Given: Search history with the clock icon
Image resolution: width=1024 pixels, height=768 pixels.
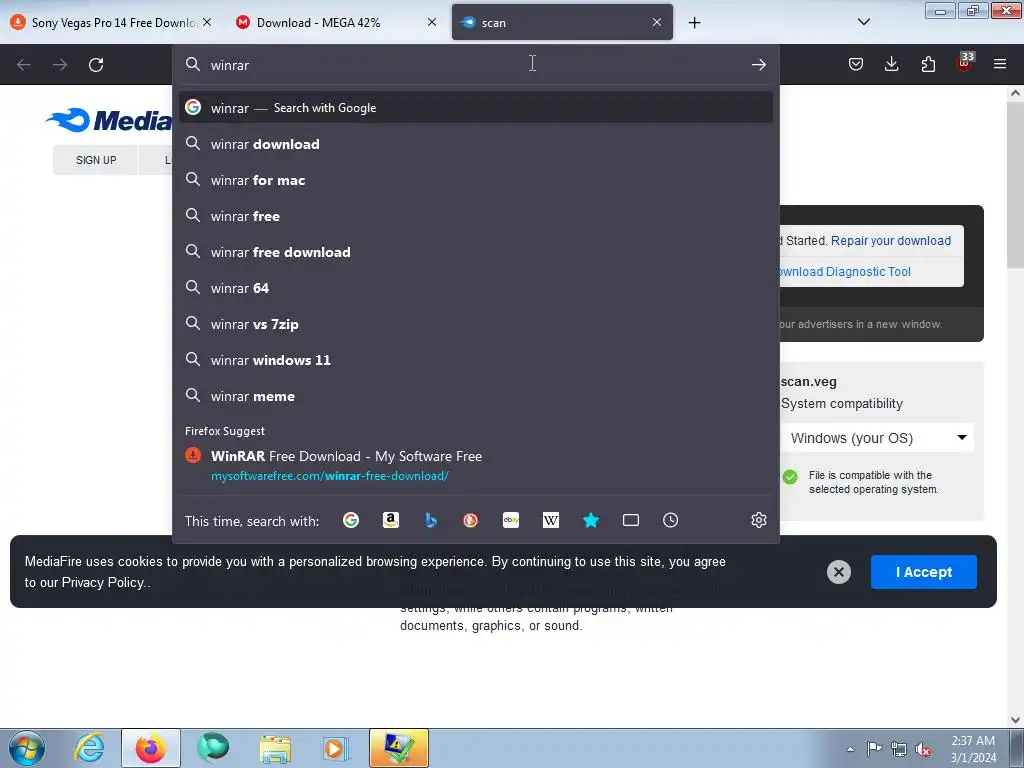Looking at the screenshot, I should (671, 520).
